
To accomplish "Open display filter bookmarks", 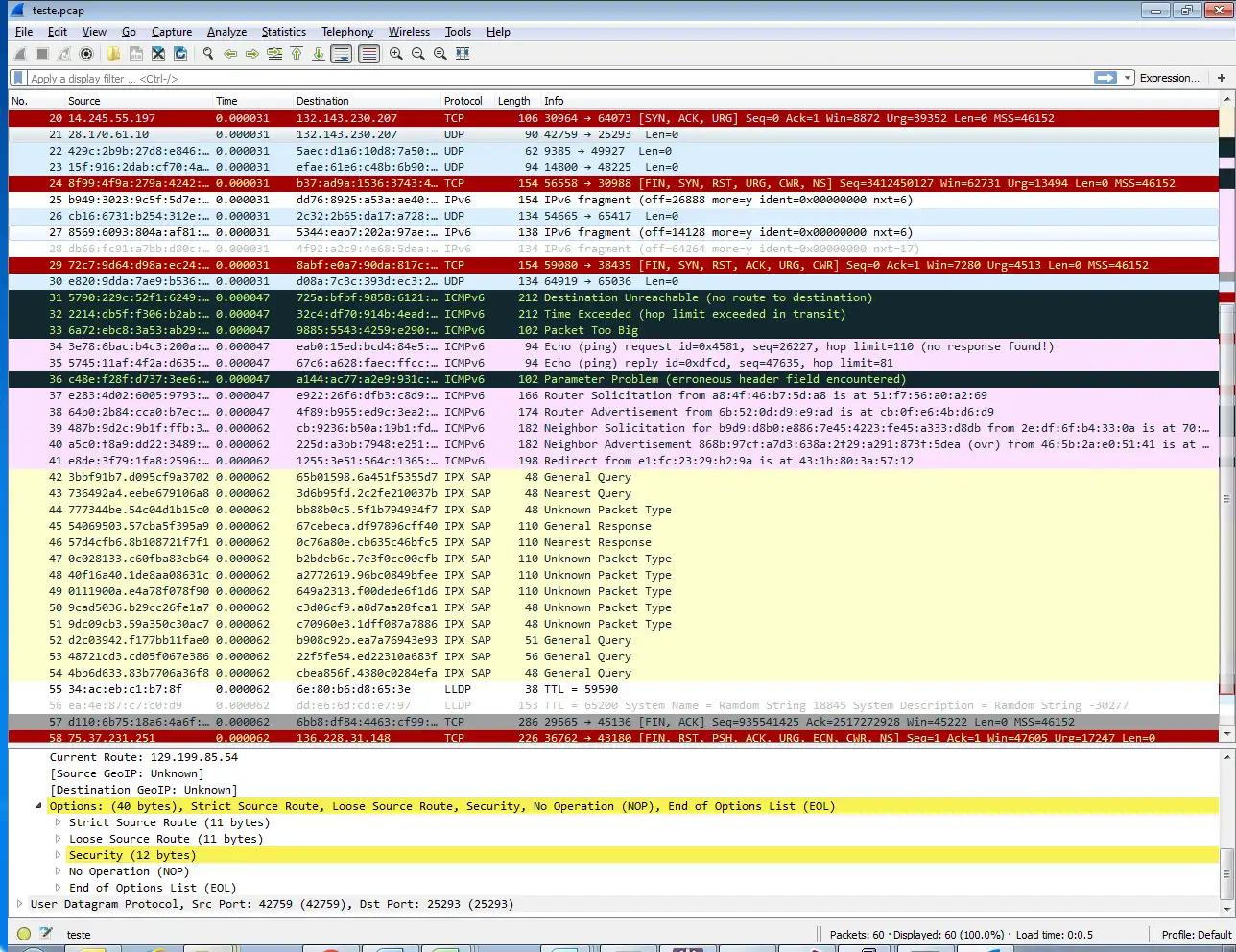I will (x=18, y=78).
